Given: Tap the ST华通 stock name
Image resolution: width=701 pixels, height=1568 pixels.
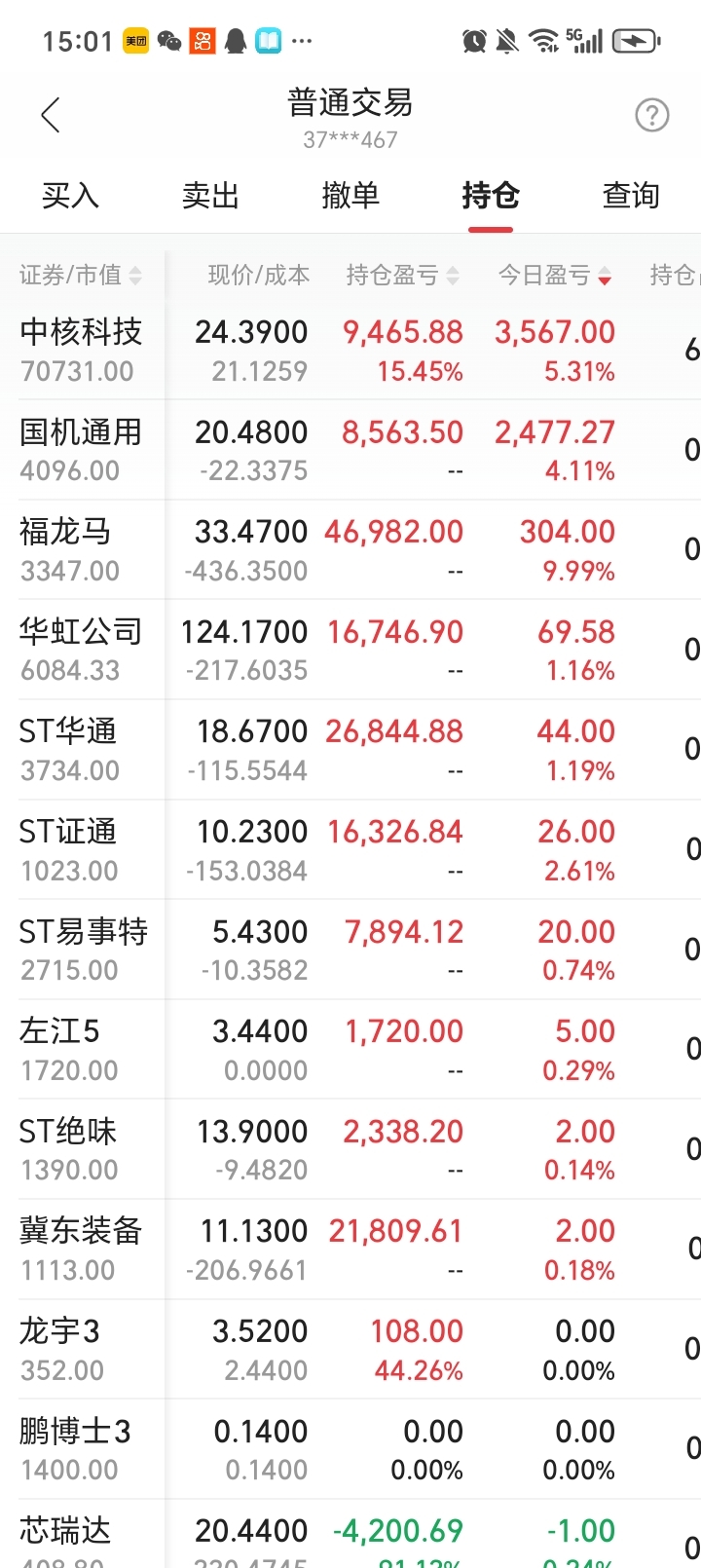Looking at the screenshot, I should pos(68,731).
